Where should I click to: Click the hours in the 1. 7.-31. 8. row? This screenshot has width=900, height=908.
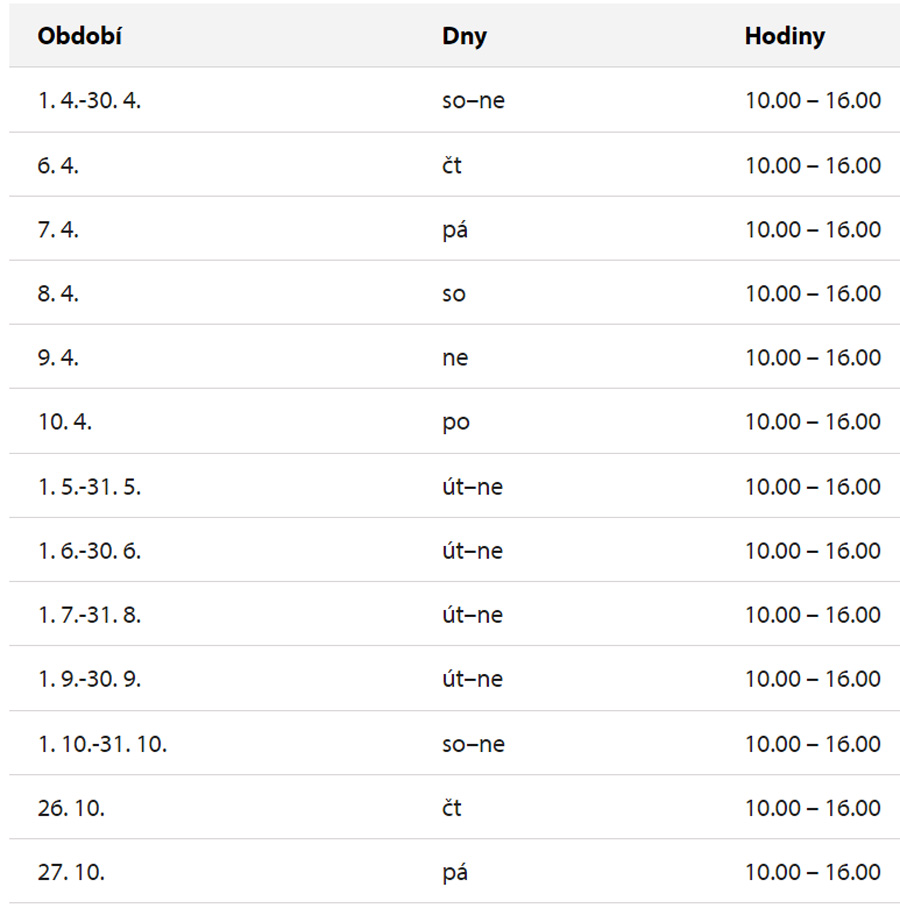coord(812,615)
